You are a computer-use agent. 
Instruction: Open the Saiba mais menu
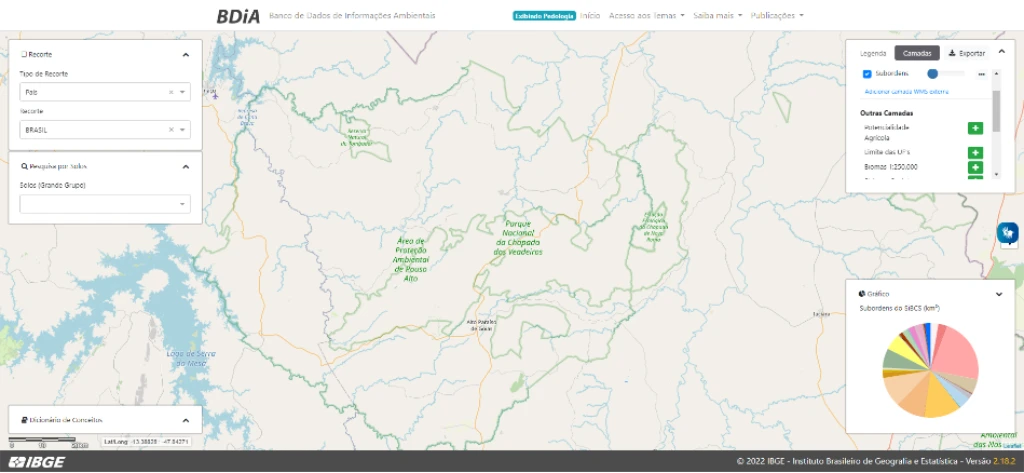click(x=717, y=15)
